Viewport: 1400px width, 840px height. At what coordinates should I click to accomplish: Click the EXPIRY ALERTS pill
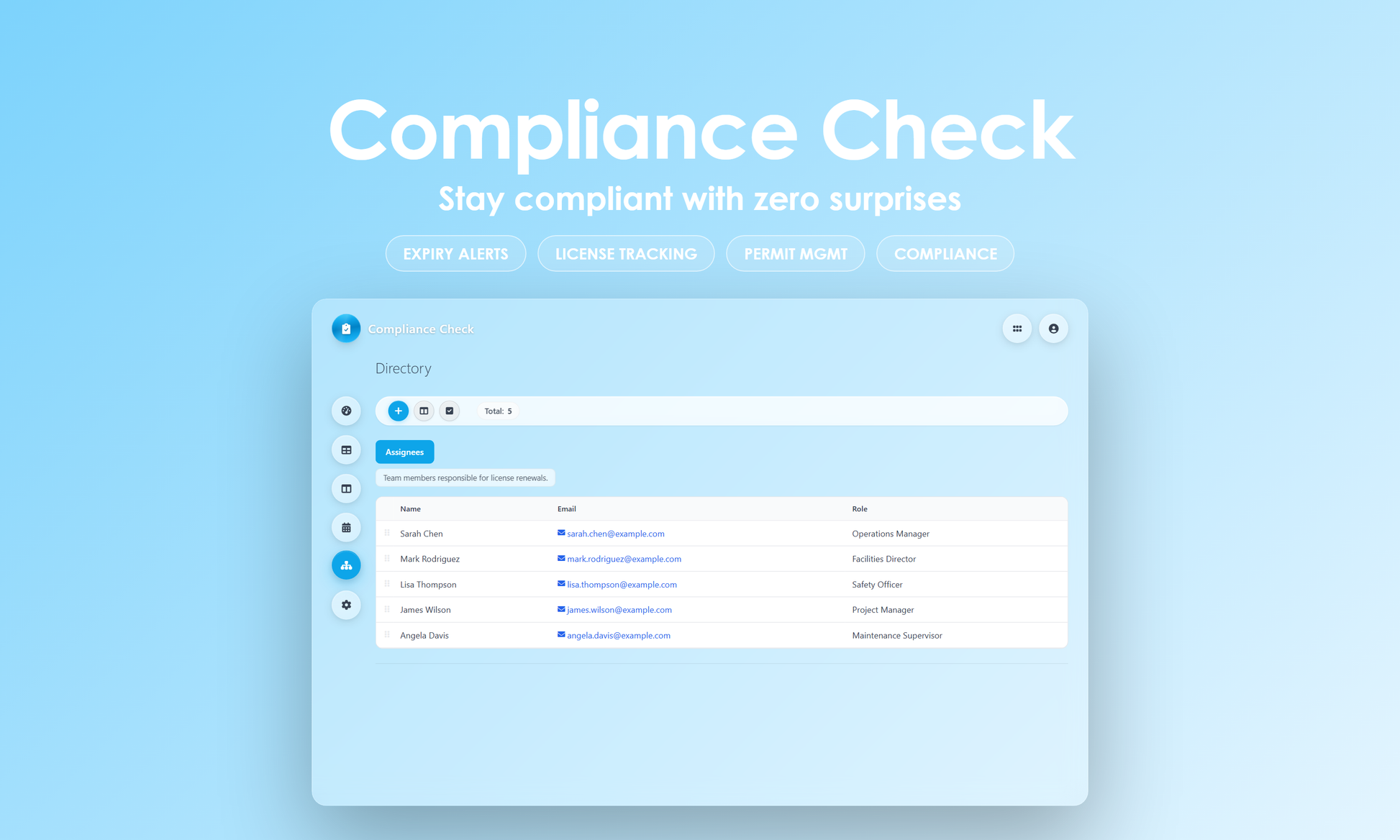pyautogui.click(x=455, y=253)
